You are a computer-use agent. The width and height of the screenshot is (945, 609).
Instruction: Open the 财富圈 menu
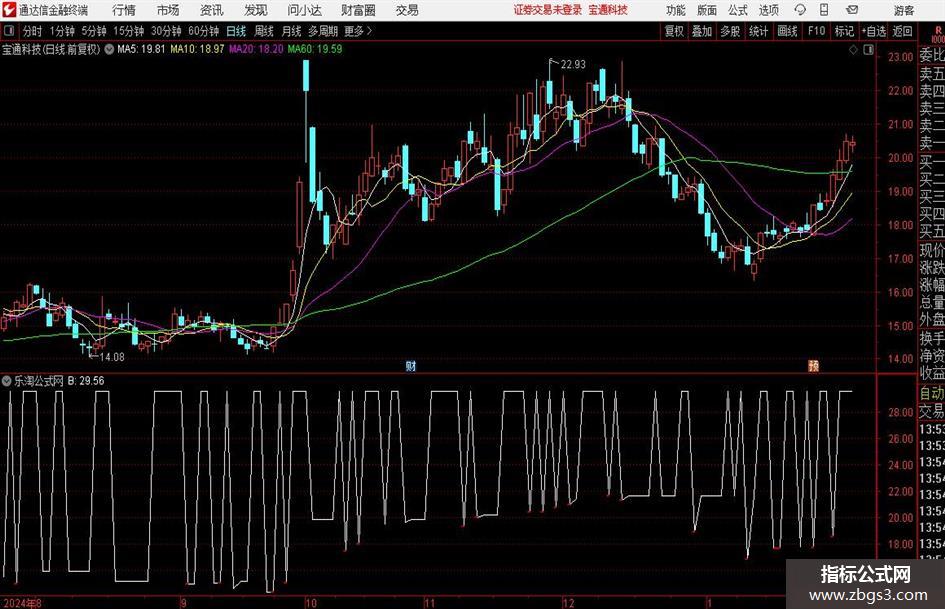pyautogui.click(x=358, y=10)
